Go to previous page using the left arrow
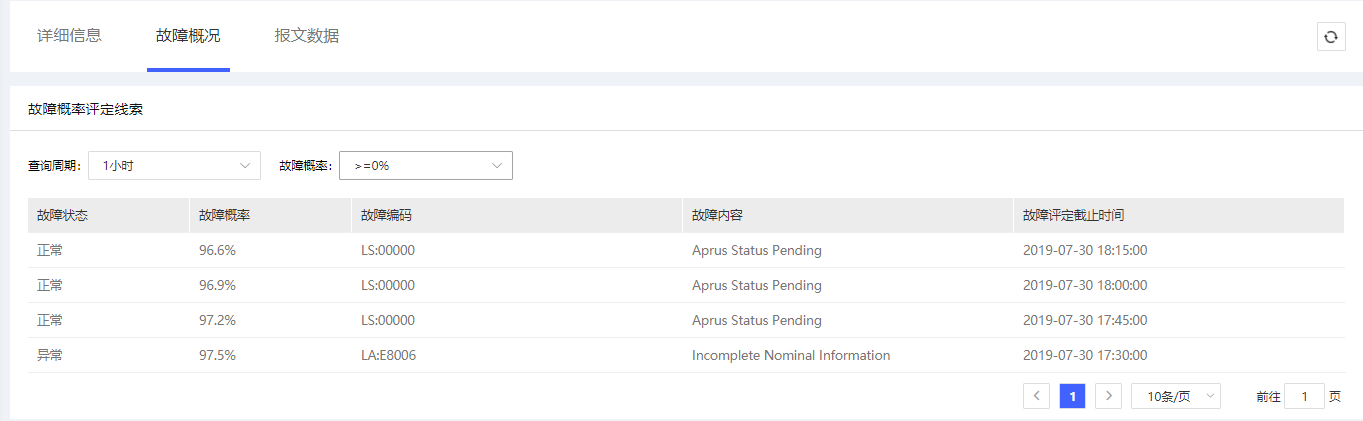Screen dimensions: 1363x421 point(1036,396)
